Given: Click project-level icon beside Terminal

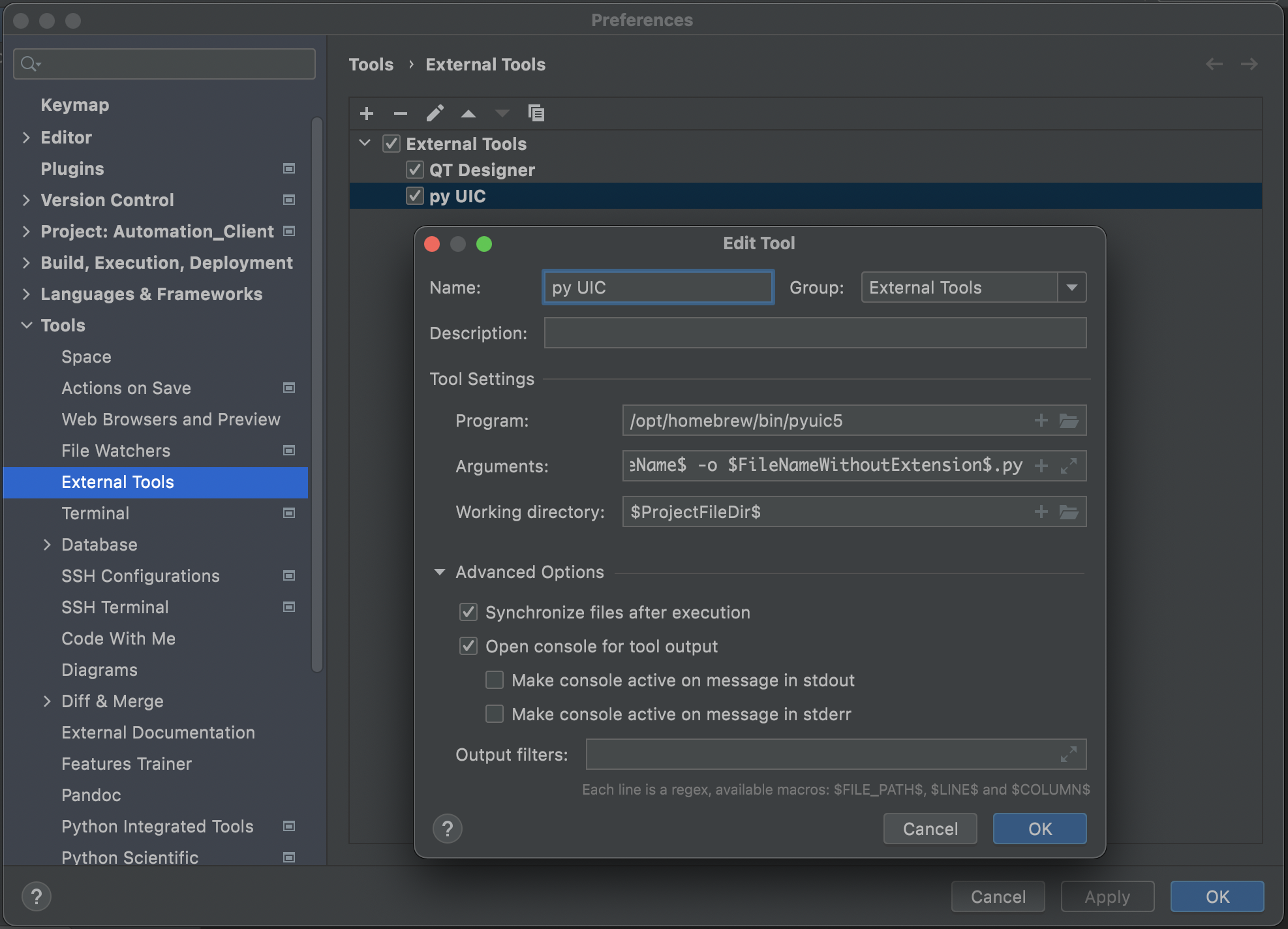Looking at the screenshot, I should [x=289, y=513].
